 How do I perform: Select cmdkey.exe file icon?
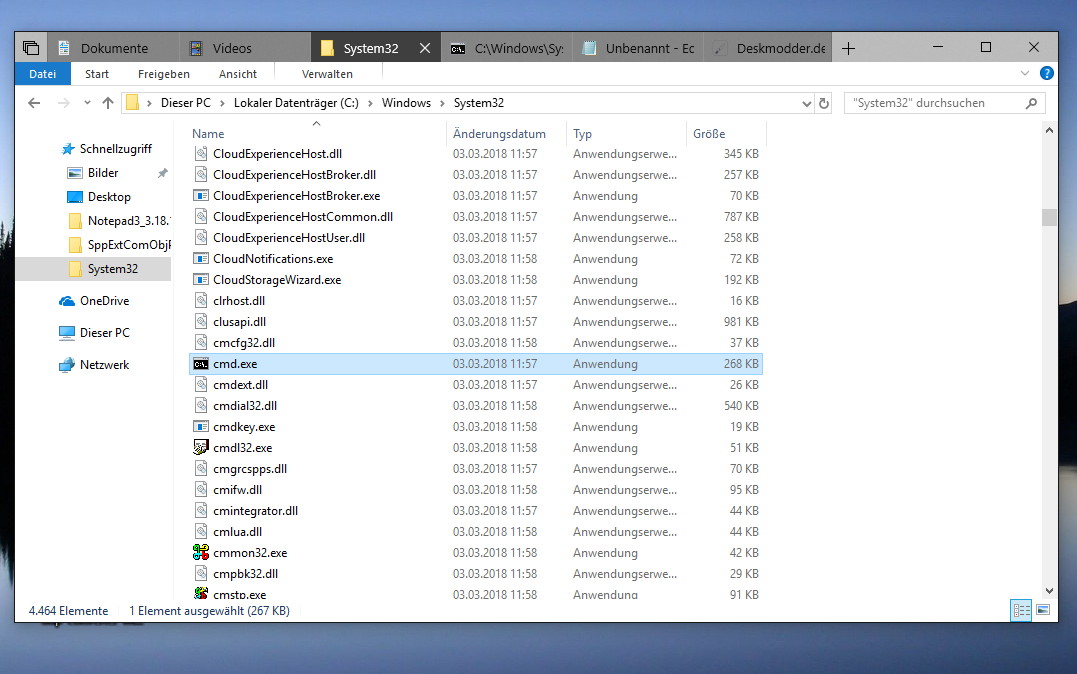[201, 427]
